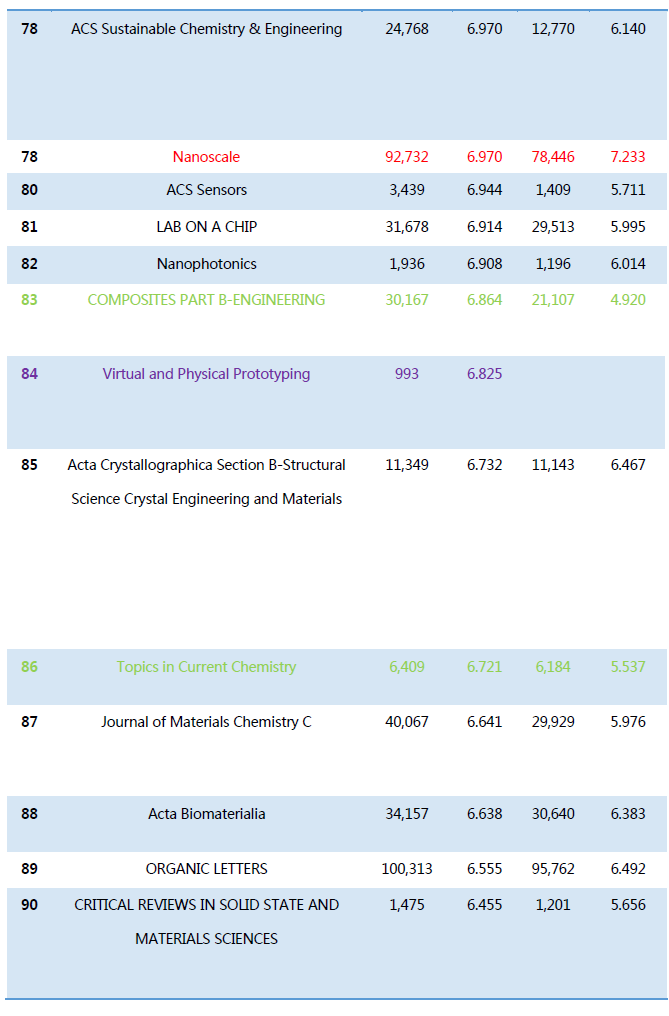The height and width of the screenshot is (1016, 669).
Task: Click impact factor 6.908
Action: tap(484, 264)
